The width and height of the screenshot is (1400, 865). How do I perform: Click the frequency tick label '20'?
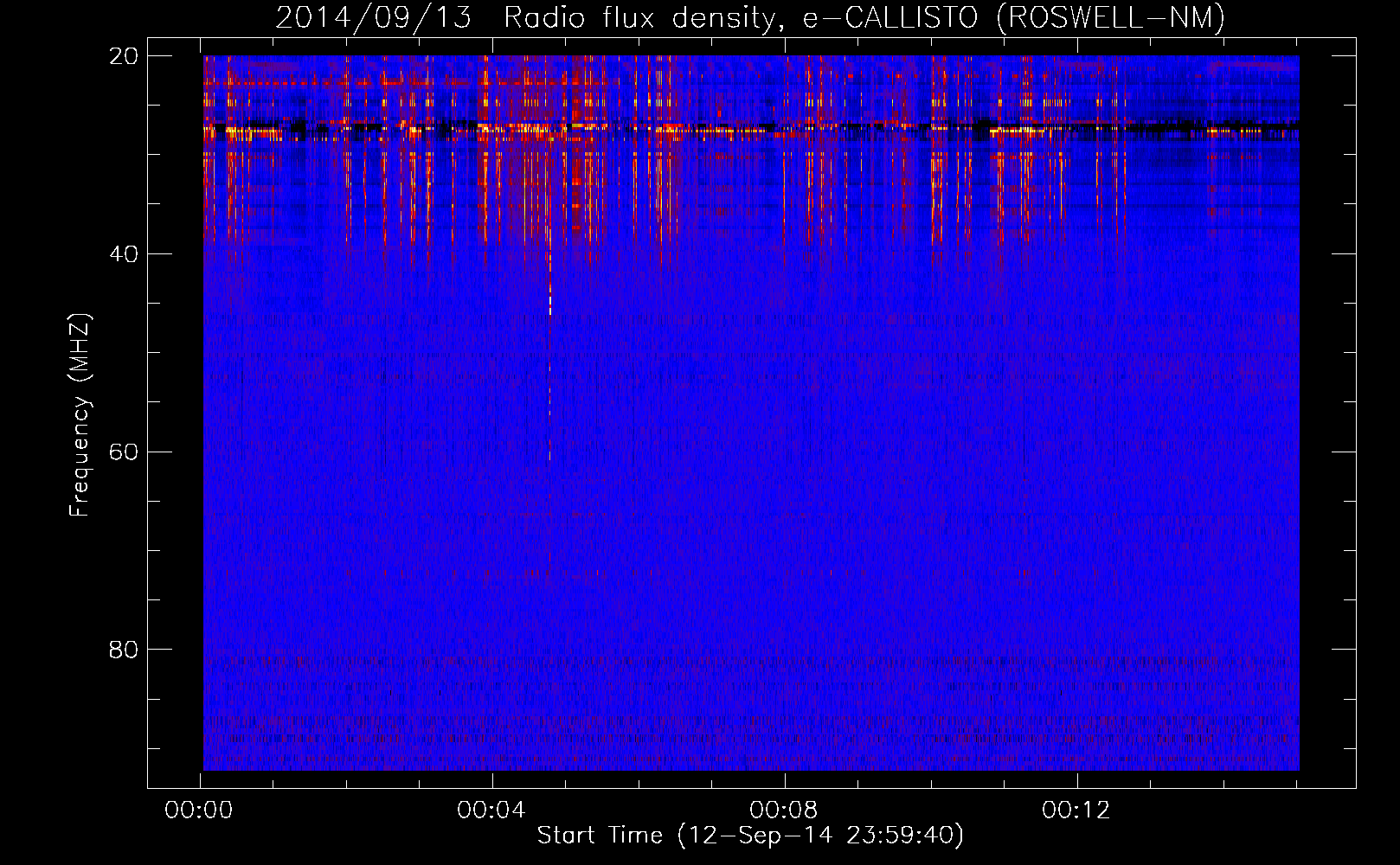pyautogui.click(x=124, y=56)
